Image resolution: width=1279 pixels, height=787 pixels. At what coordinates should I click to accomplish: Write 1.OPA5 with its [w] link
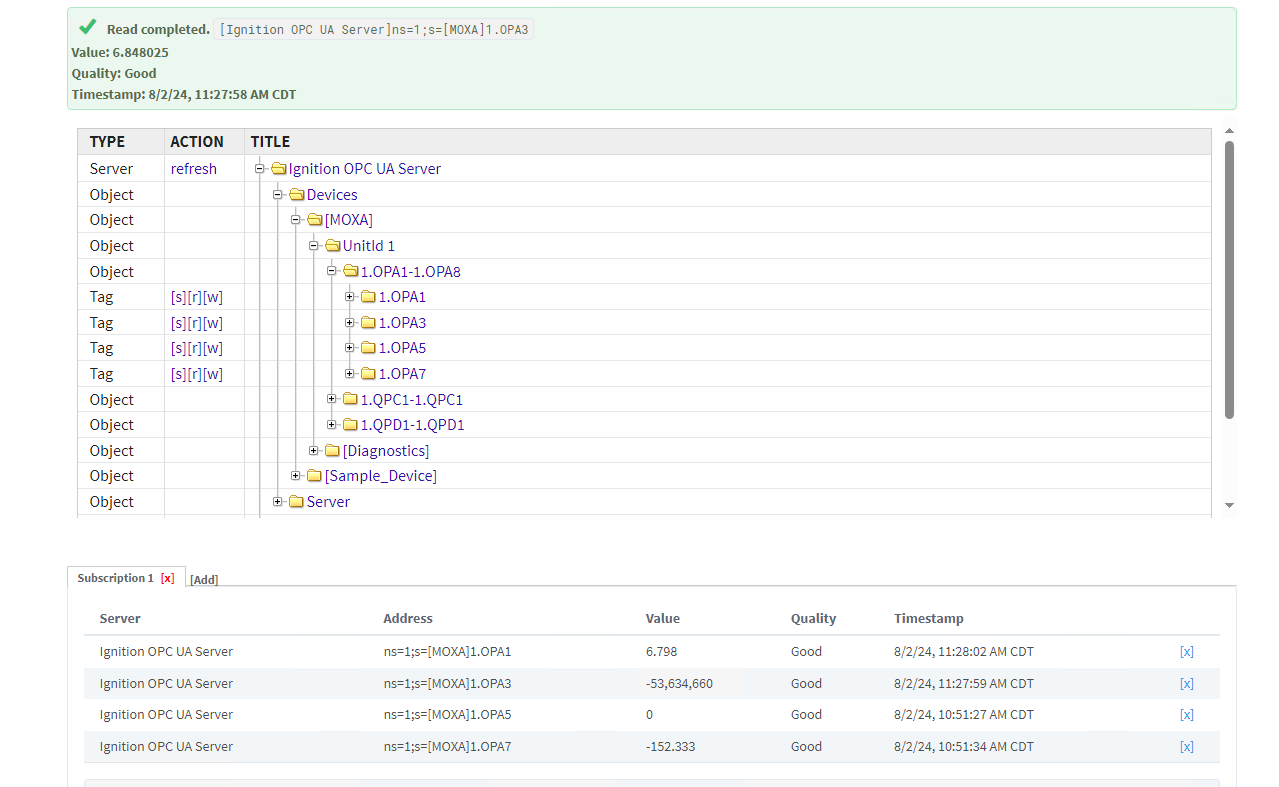(213, 348)
